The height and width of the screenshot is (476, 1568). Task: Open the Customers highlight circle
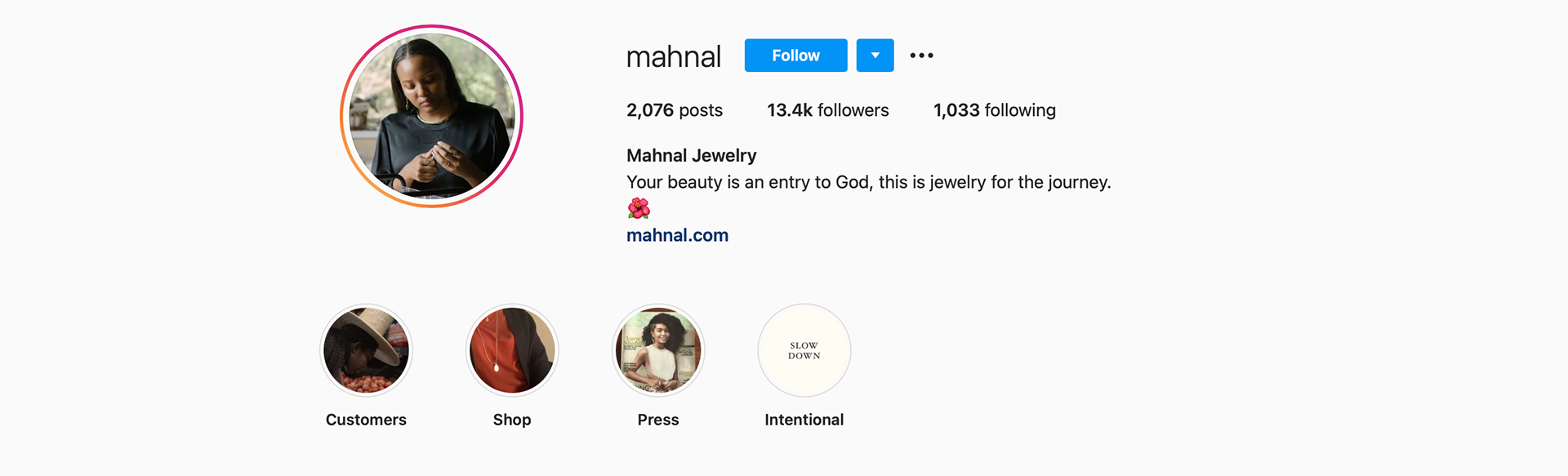point(366,350)
